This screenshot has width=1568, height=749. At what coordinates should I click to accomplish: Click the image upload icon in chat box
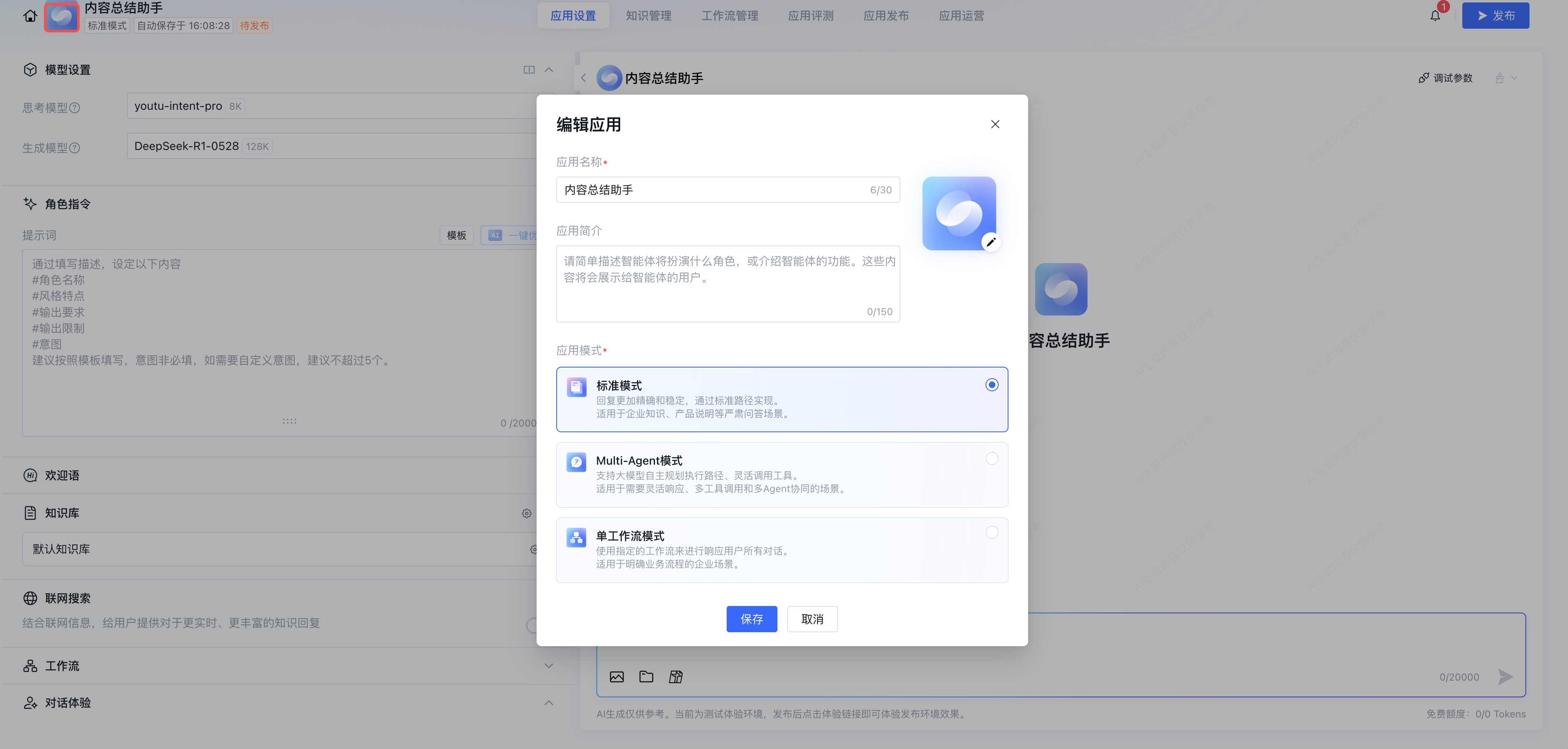click(616, 676)
